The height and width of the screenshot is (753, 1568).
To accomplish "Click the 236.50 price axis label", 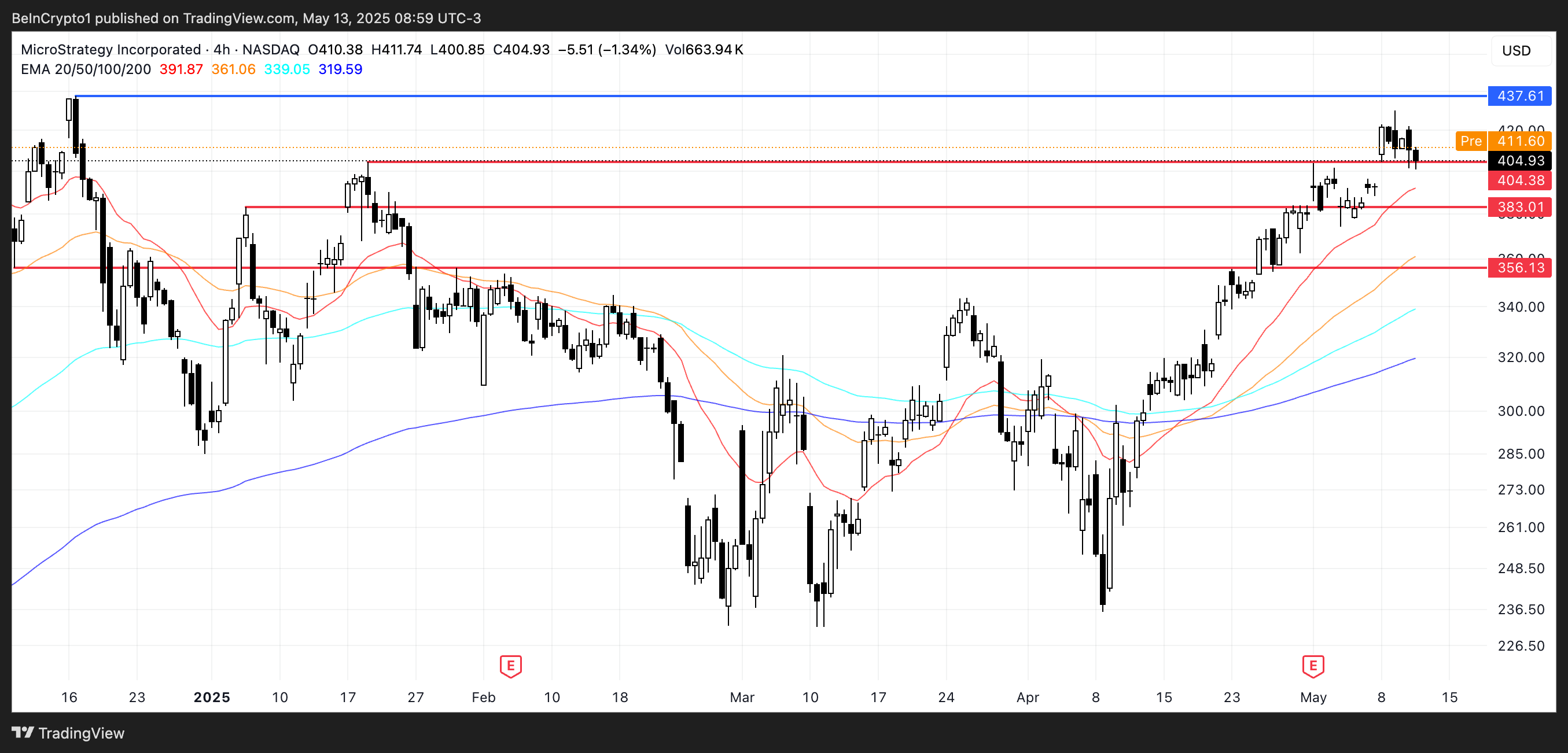I will pyautogui.click(x=1521, y=609).
